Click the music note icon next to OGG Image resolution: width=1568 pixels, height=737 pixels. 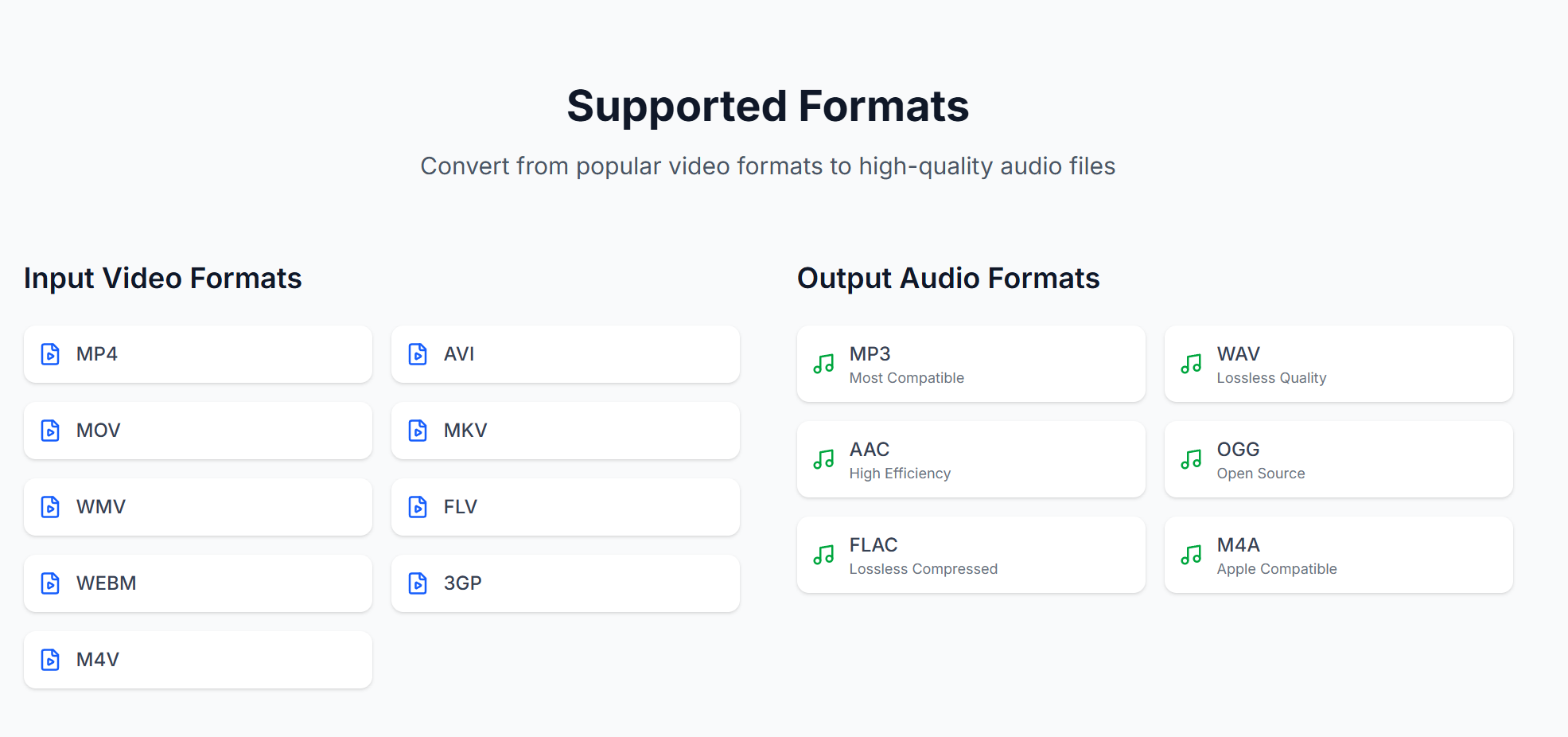pos(1191,459)
